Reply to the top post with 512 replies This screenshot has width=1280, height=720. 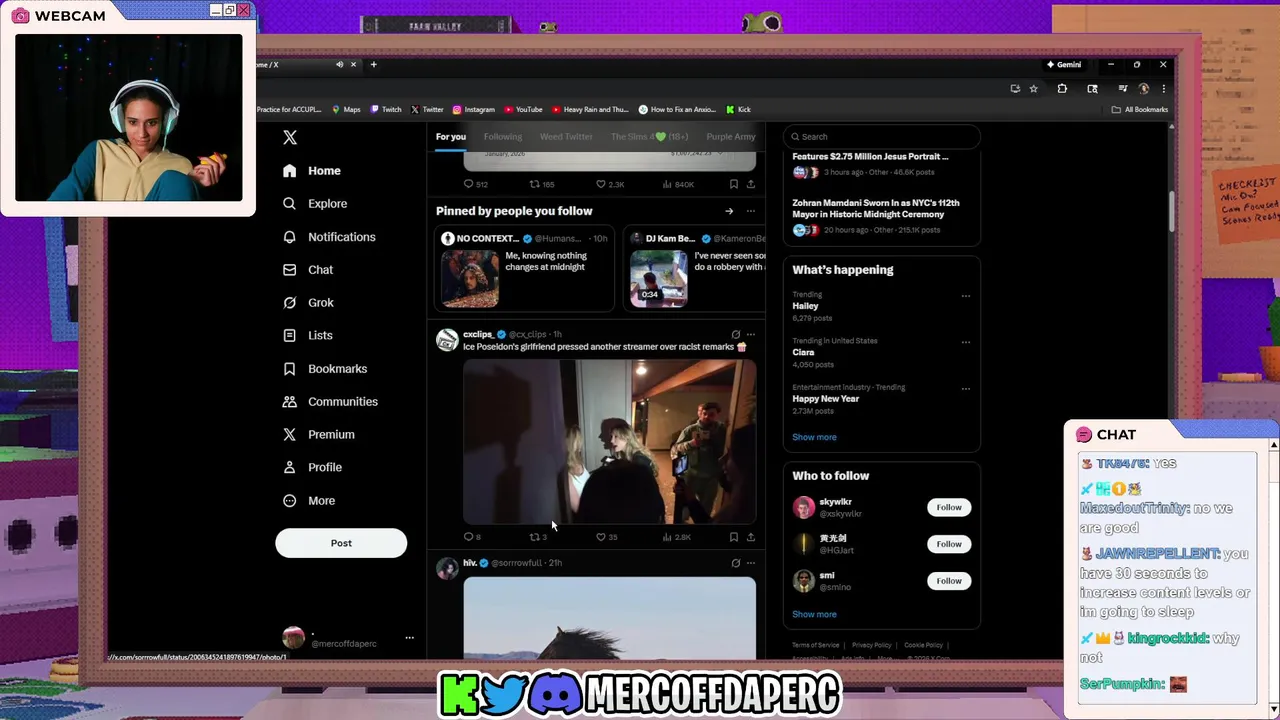468,184
